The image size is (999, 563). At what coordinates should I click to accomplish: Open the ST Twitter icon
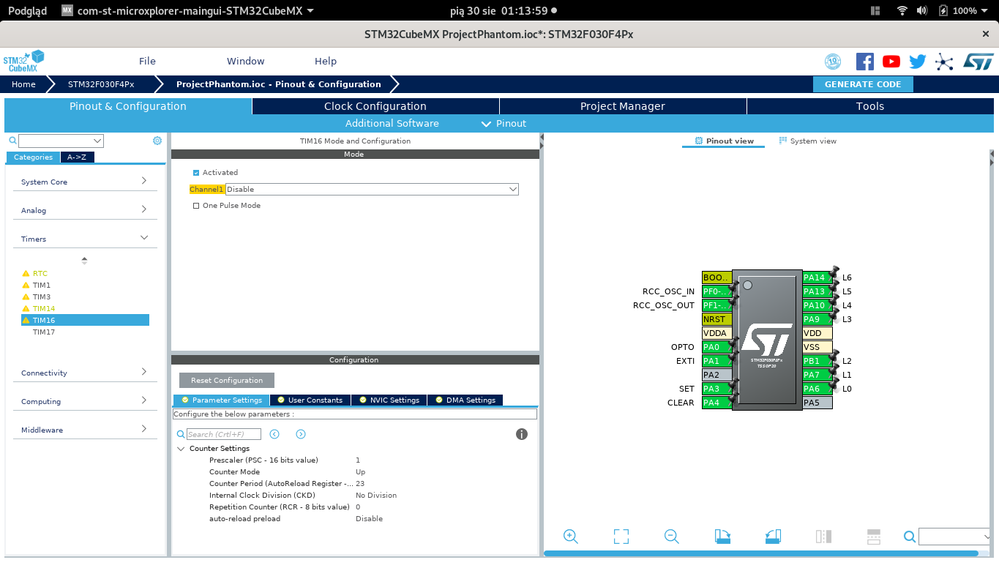pyautogui.click(x=917, y=62)
